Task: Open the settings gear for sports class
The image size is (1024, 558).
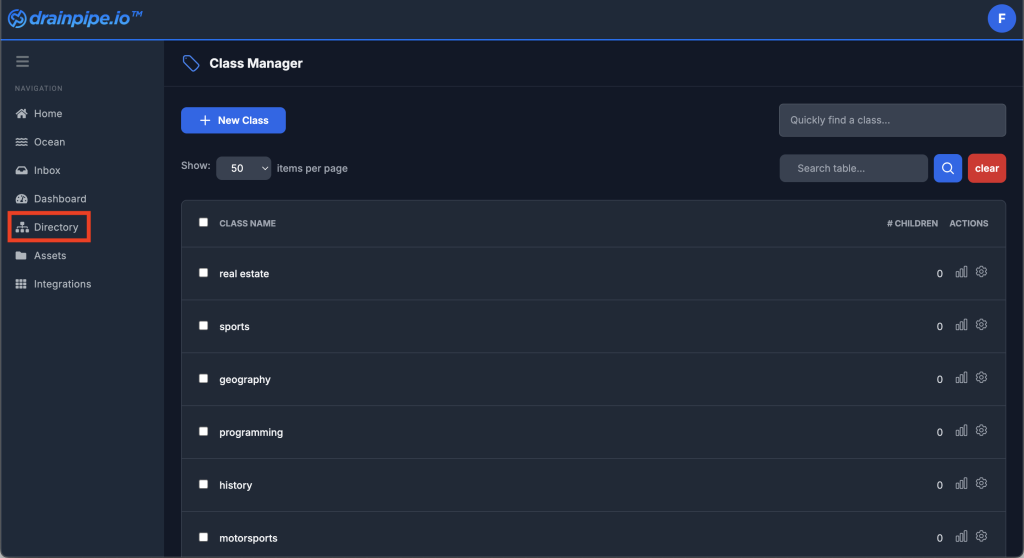Action: click(x=981, y=325)
